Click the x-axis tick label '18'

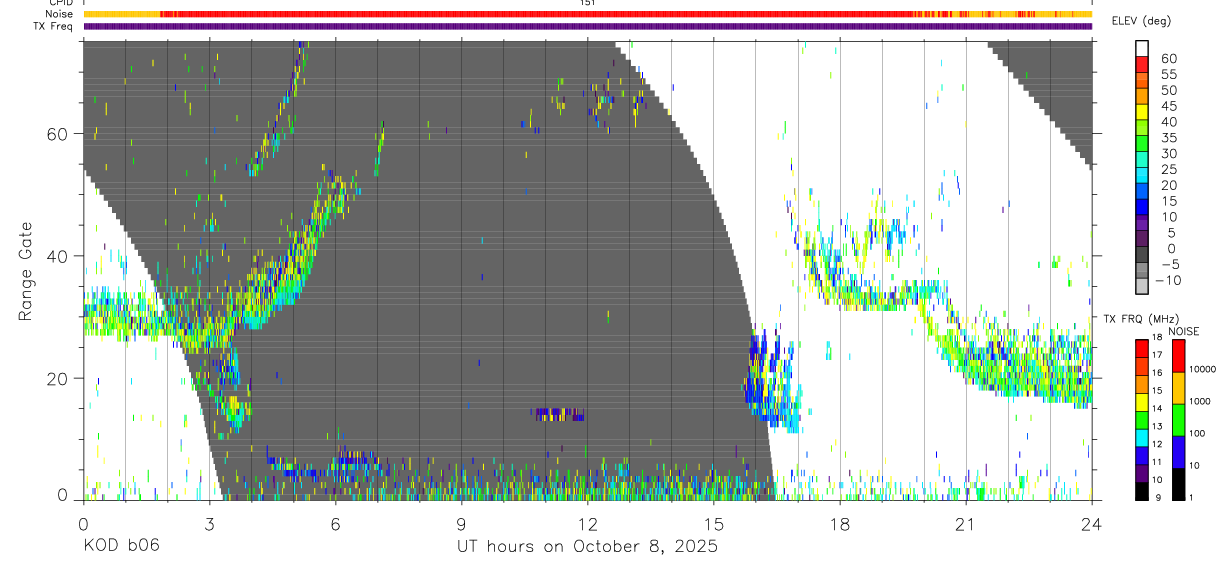pyautogui.click(x=839, y=524)
